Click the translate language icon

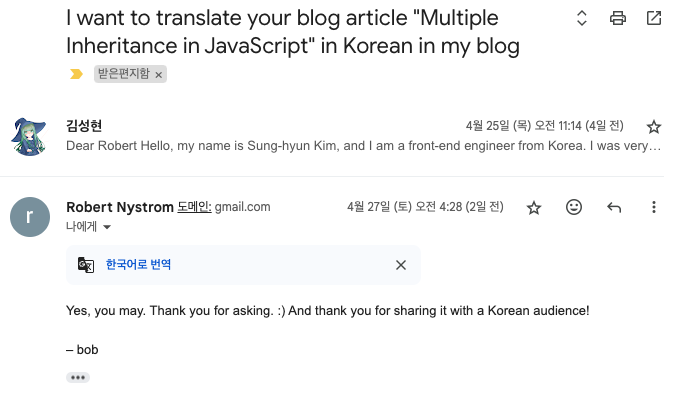[x=86, y=265]
